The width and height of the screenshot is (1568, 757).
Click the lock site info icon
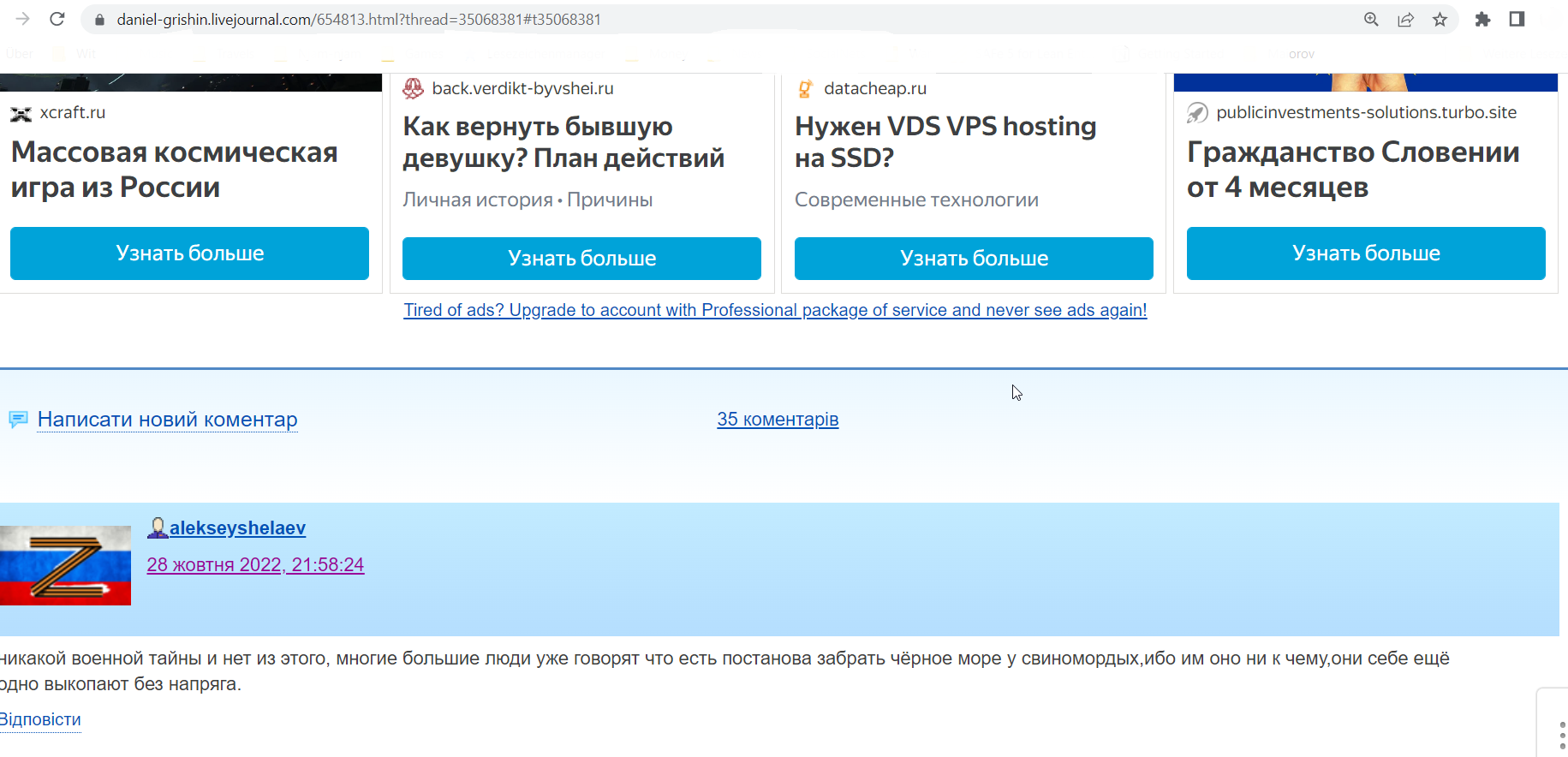(99, 20)
